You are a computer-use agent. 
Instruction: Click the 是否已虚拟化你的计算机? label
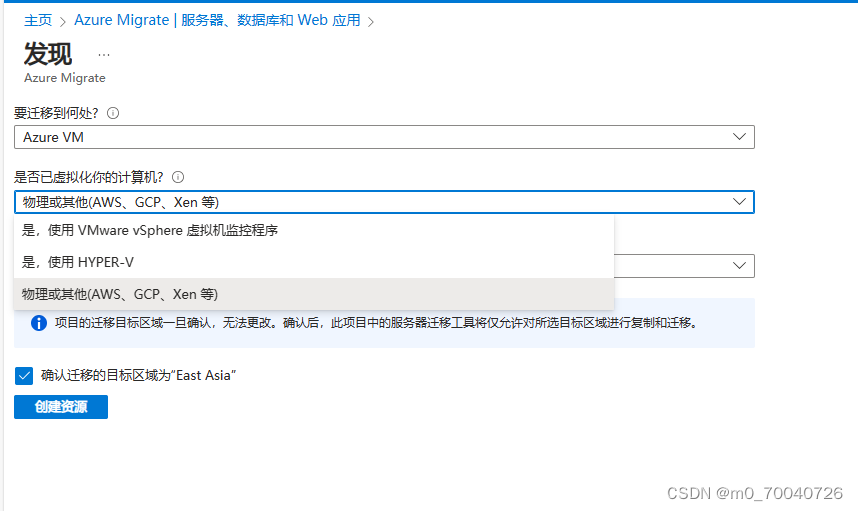89,177
